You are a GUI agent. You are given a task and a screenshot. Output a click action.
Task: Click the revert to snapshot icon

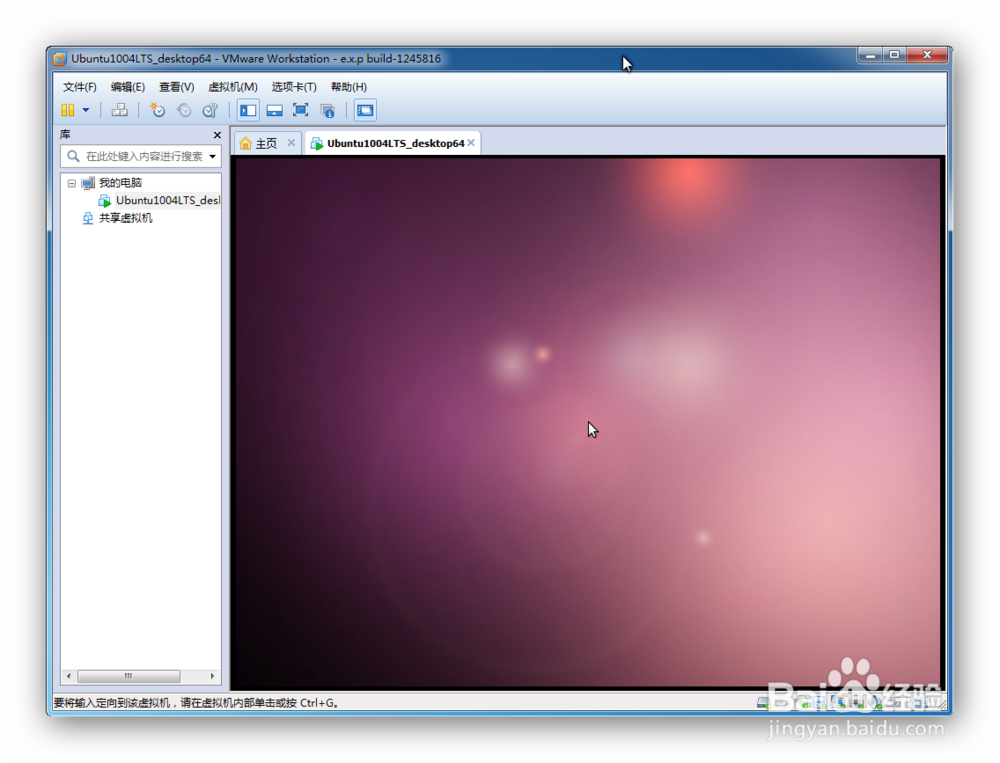point(184,110)
